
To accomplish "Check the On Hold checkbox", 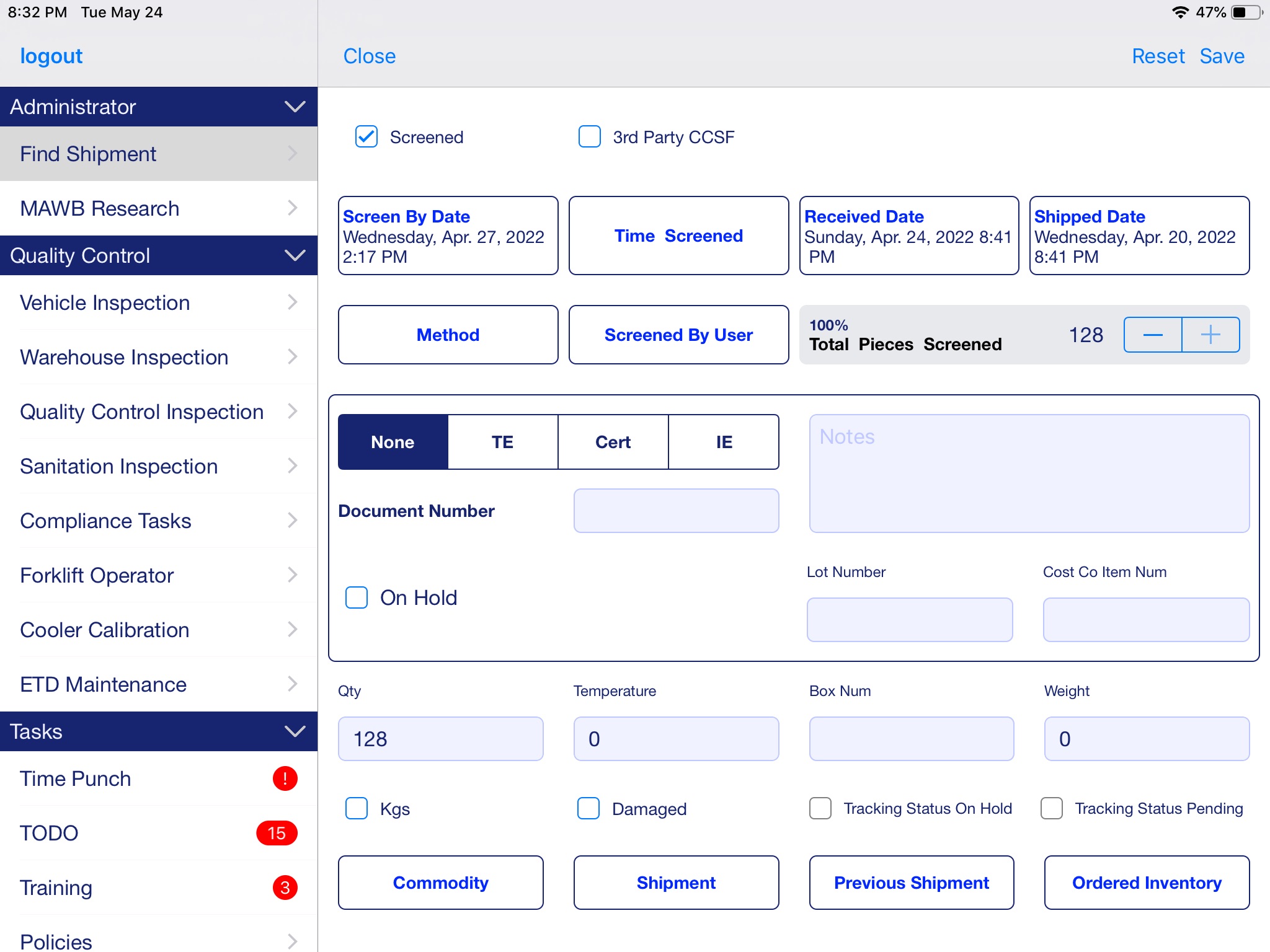I will click(358, 597).
